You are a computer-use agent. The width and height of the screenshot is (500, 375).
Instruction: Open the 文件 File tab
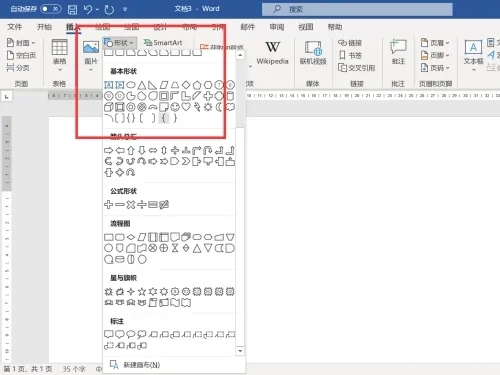coord(15,27)
